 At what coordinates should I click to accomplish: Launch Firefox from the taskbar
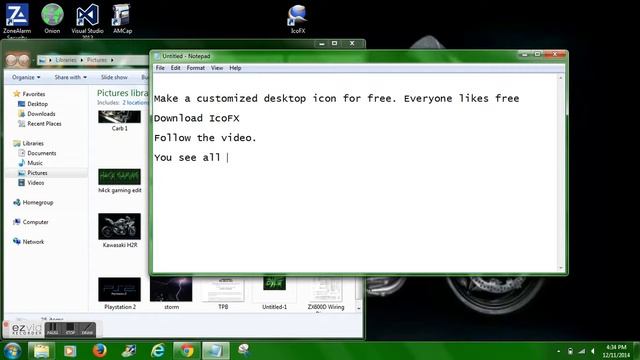pos(99,351)
